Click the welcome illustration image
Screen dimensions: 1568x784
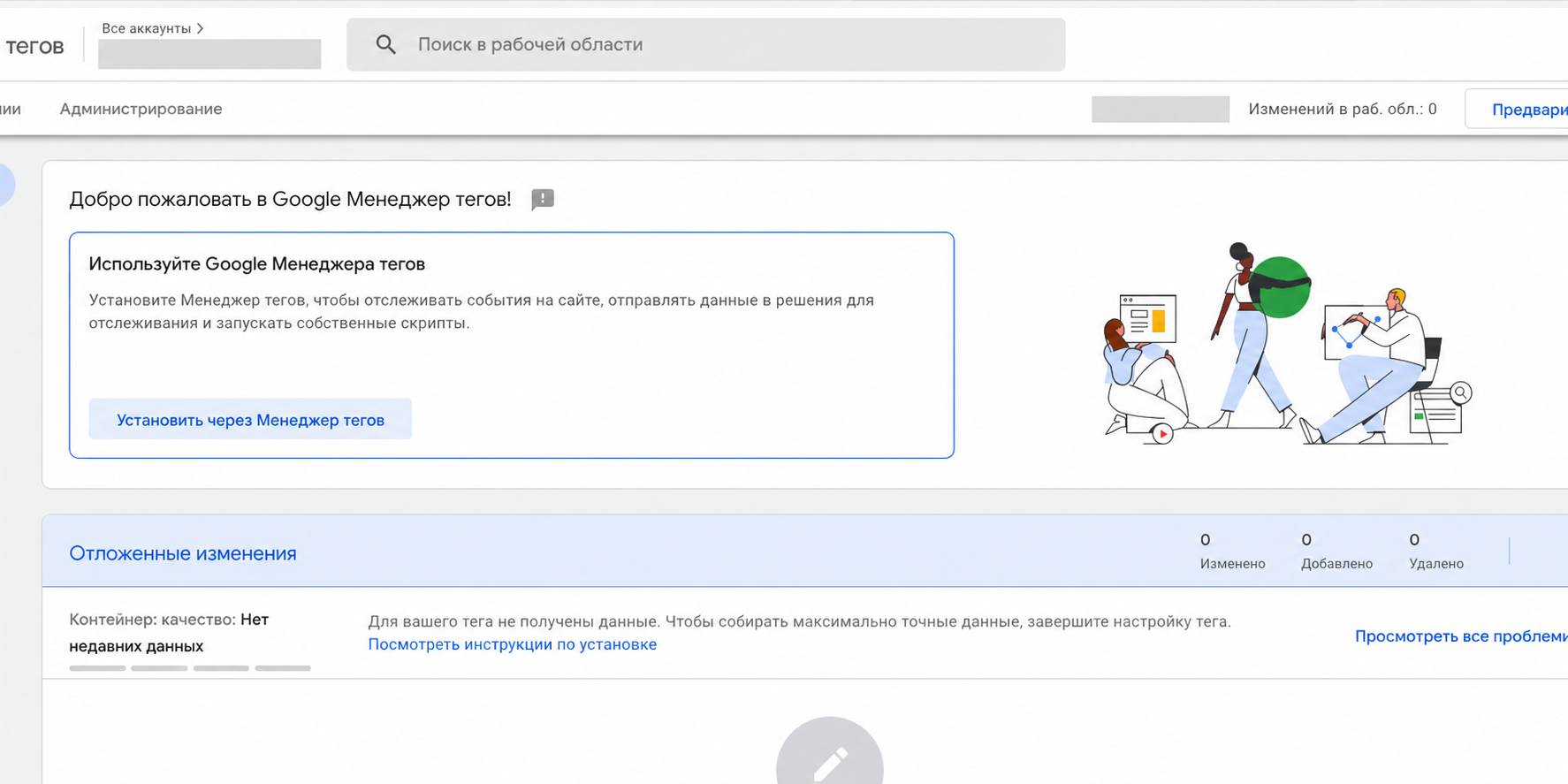[1288, 343]
